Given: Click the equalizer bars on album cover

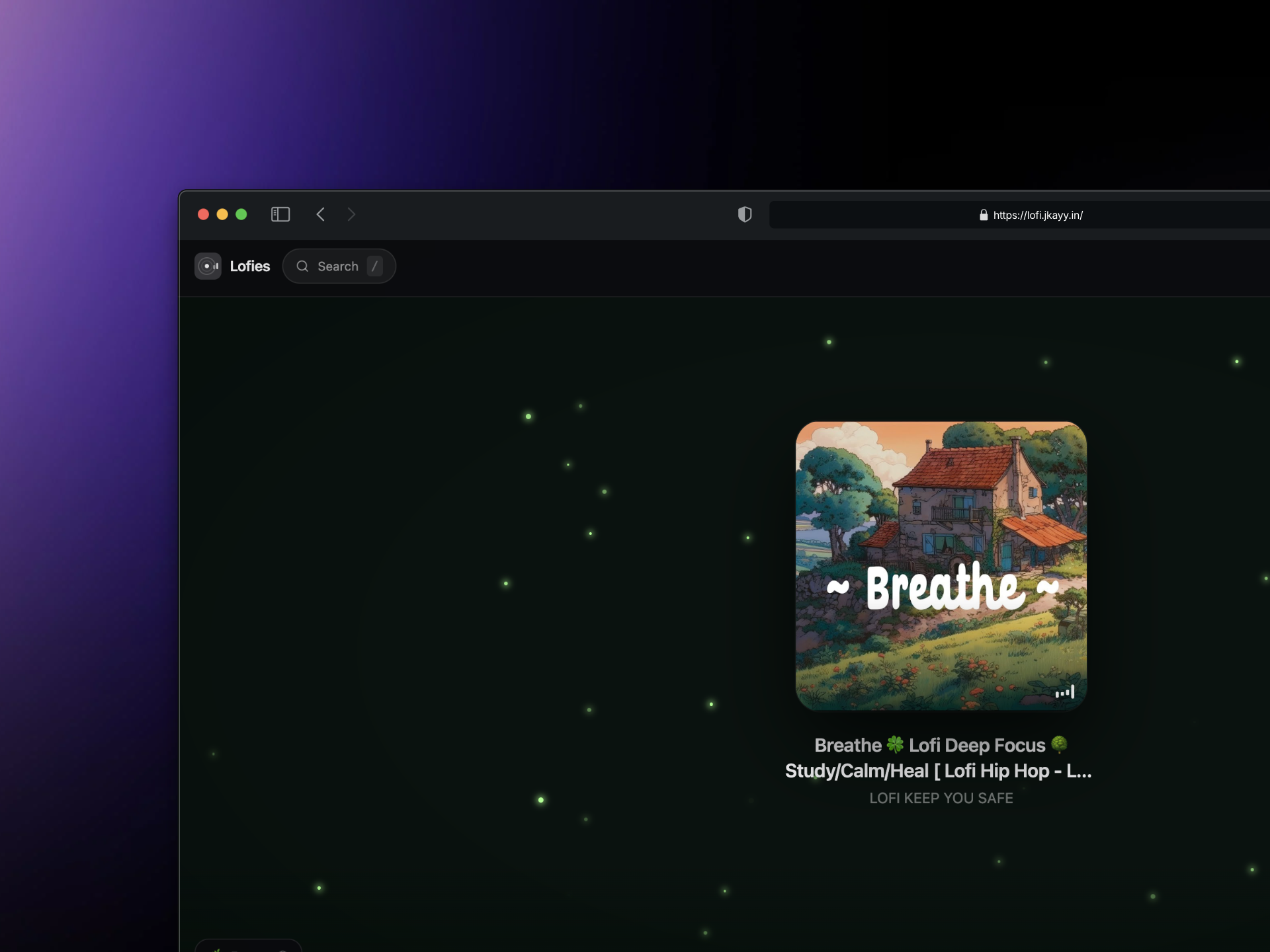Looking at the screenshot, I should [x=1064, y=692].
